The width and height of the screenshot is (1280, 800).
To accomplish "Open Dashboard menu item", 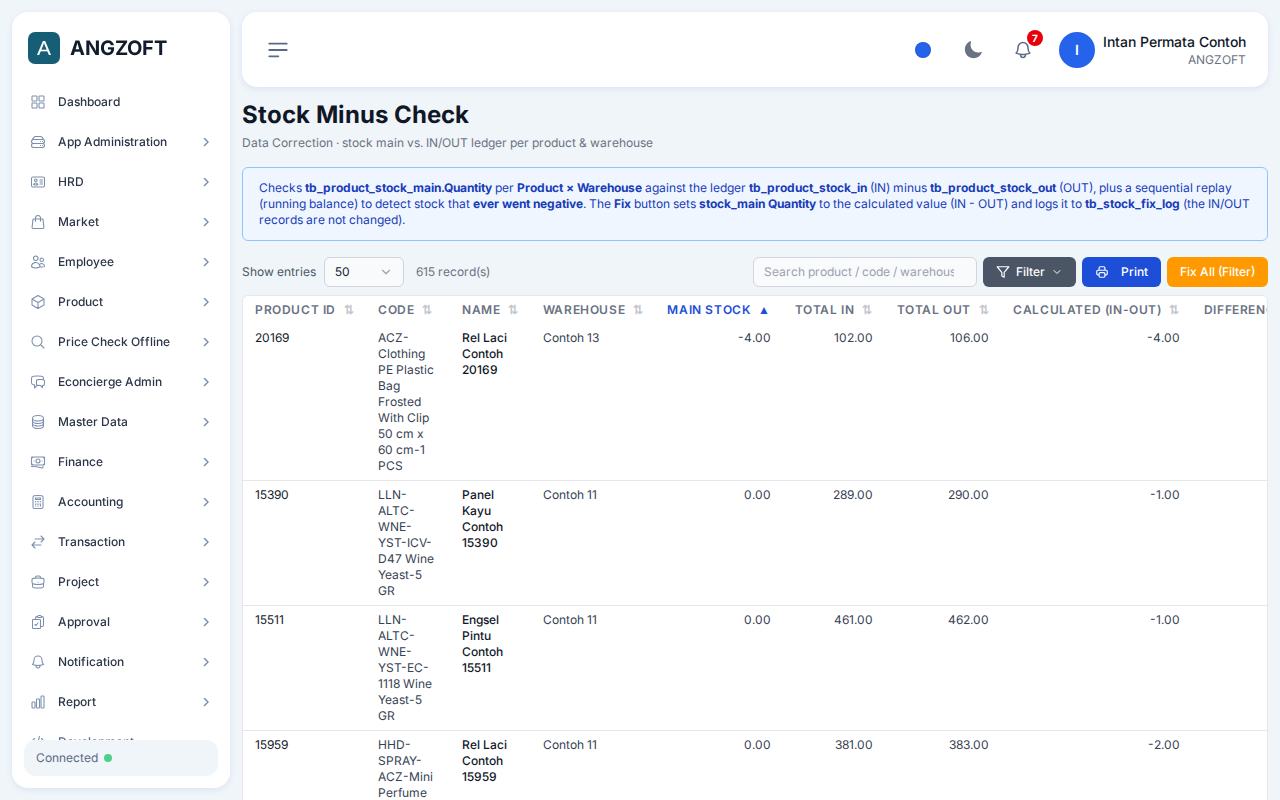I will [121, 102].
